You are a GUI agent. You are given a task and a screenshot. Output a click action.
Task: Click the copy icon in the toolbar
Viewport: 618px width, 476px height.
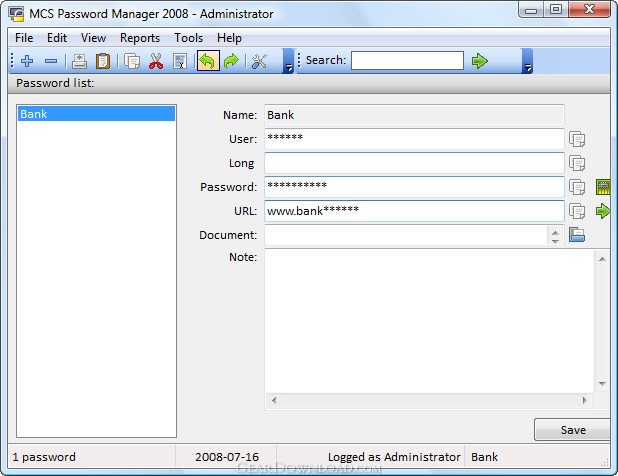(x=132, y=61)
